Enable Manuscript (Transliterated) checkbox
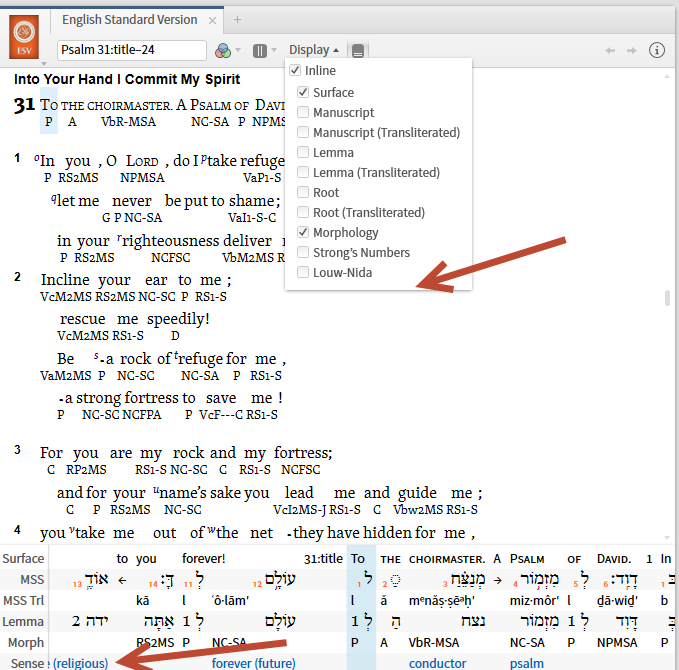Screen dimensions: 679x670 coord(303,132)
